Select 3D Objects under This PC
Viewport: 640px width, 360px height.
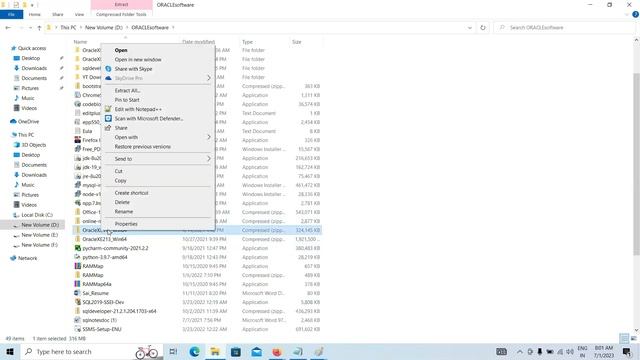point(33,145)
